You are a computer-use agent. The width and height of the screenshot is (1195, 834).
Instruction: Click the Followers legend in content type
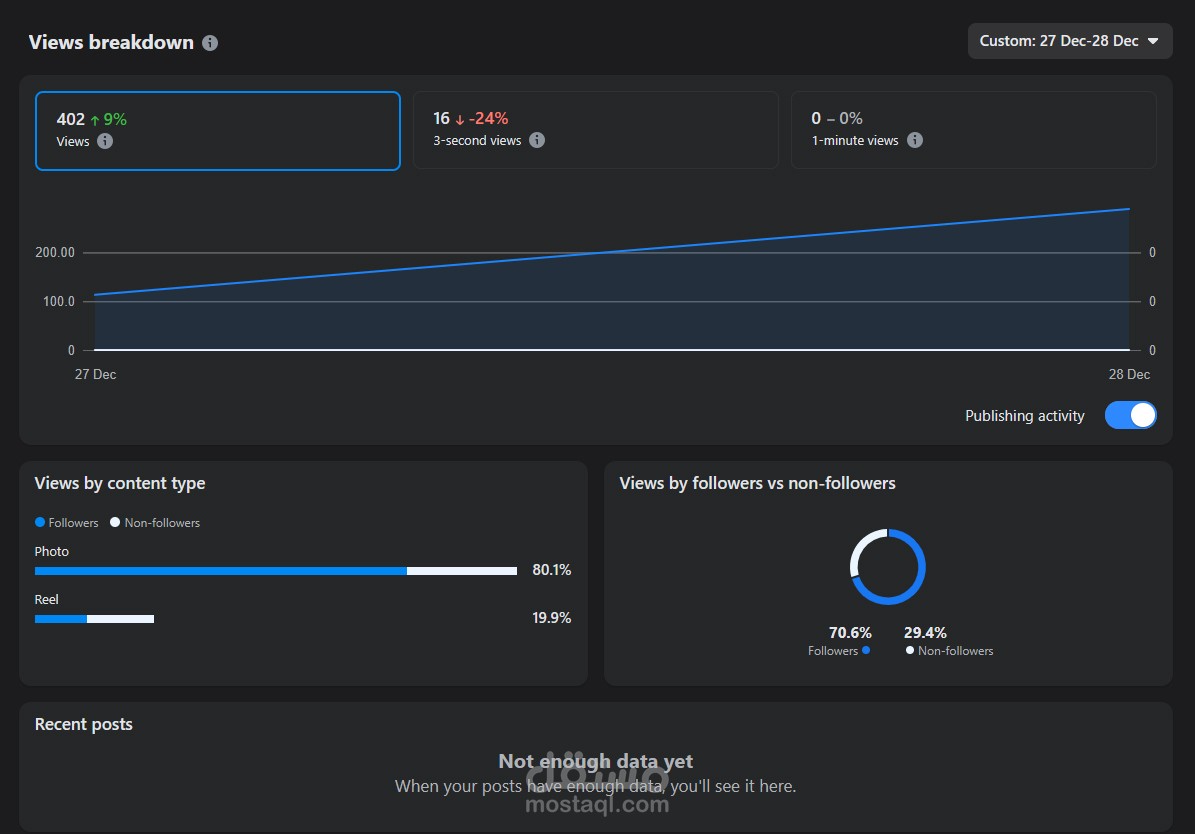pyautogui.click(x=67, y=522)
